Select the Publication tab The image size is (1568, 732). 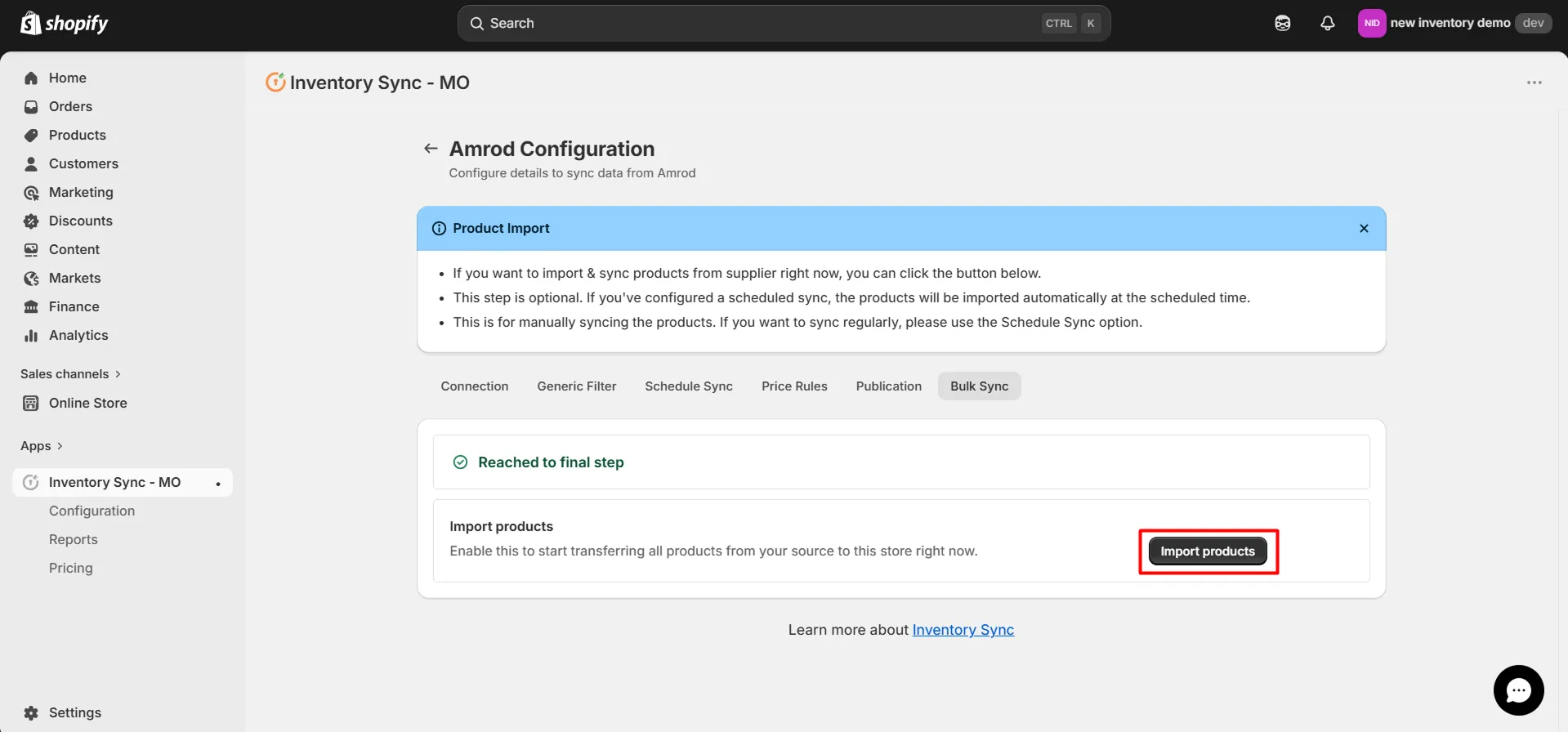tap(889, 386)
